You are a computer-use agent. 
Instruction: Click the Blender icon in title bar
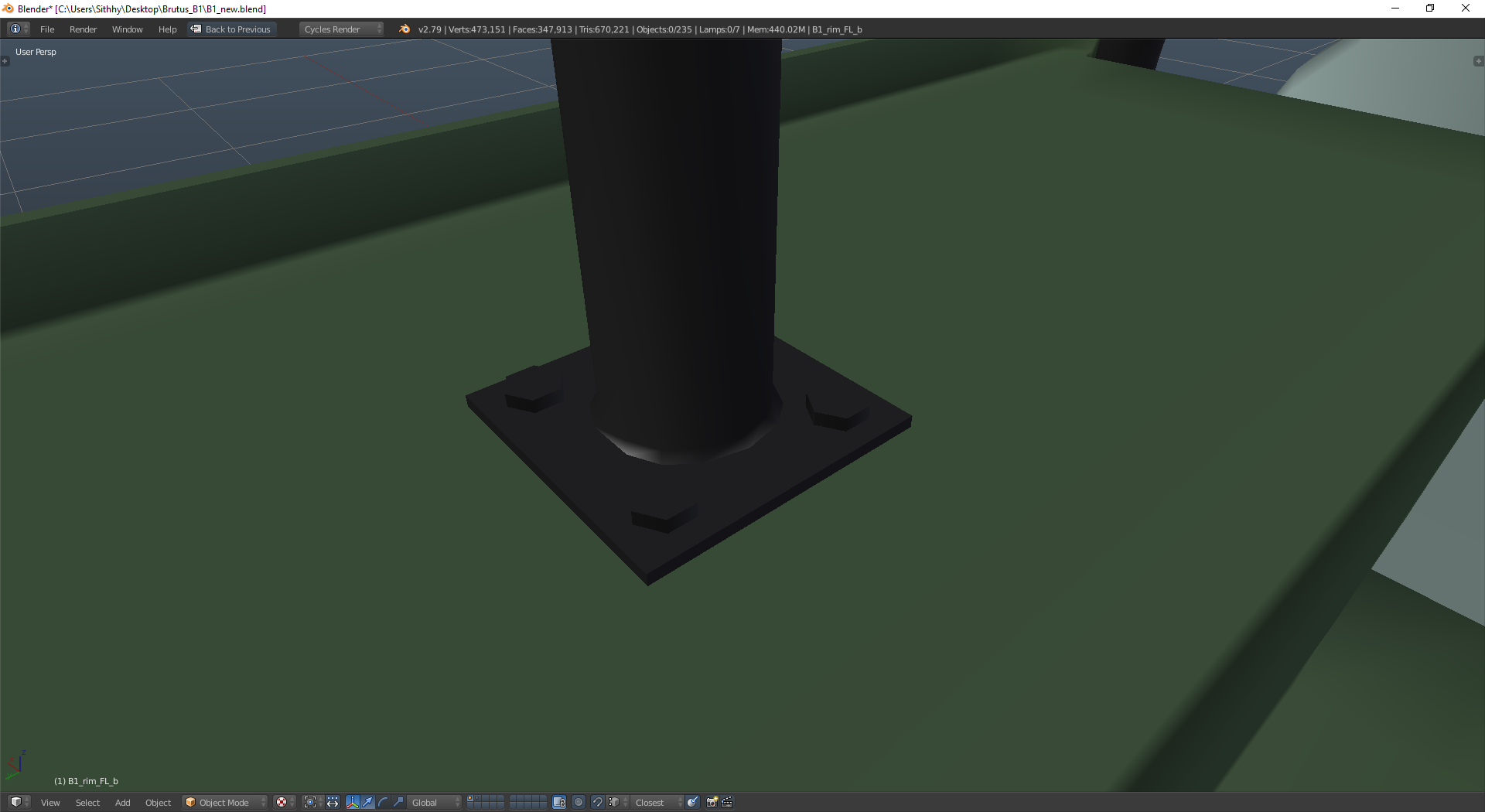[8, 9]
